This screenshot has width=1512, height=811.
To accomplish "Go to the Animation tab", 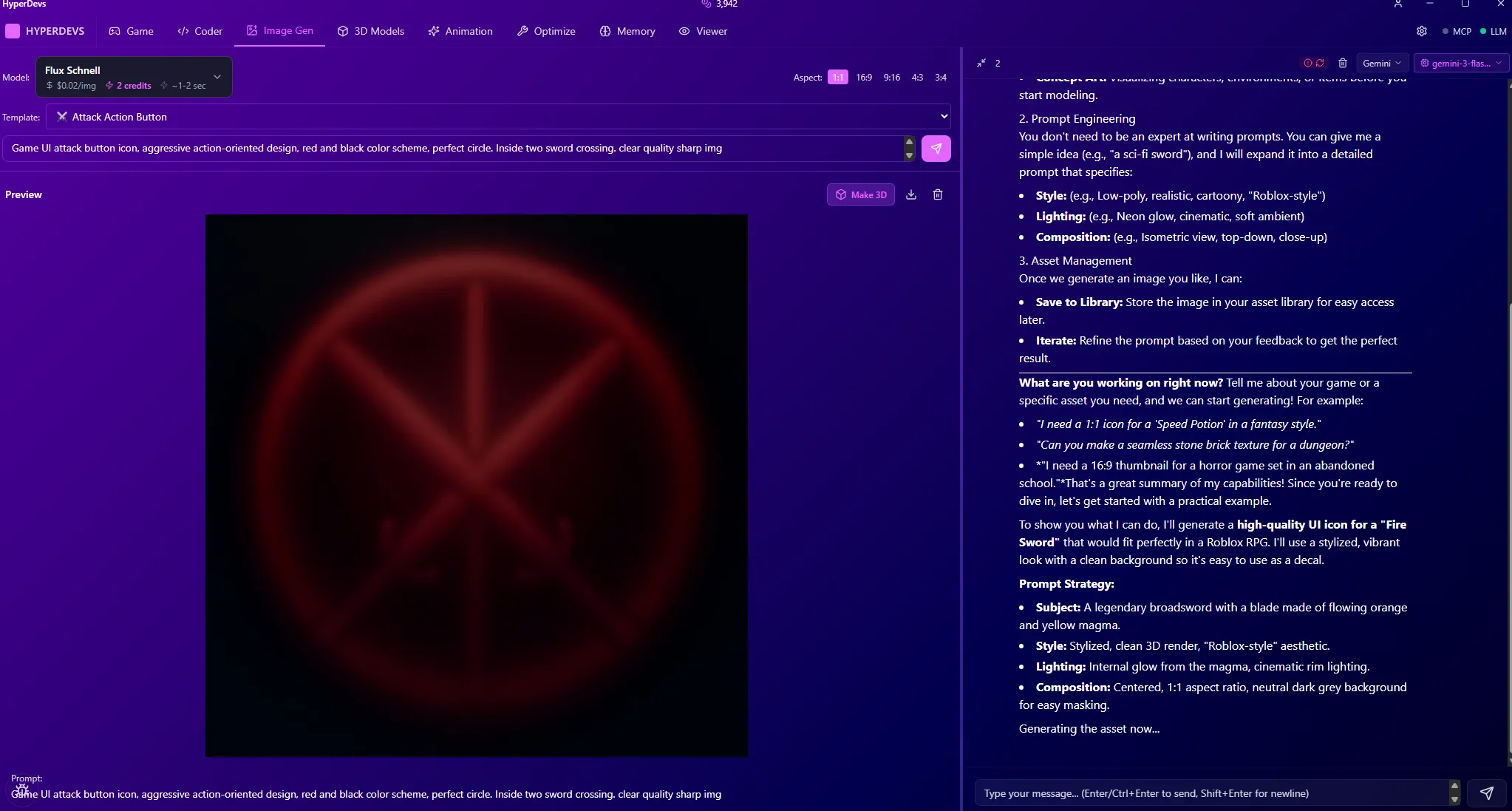I will pos(460,31).
